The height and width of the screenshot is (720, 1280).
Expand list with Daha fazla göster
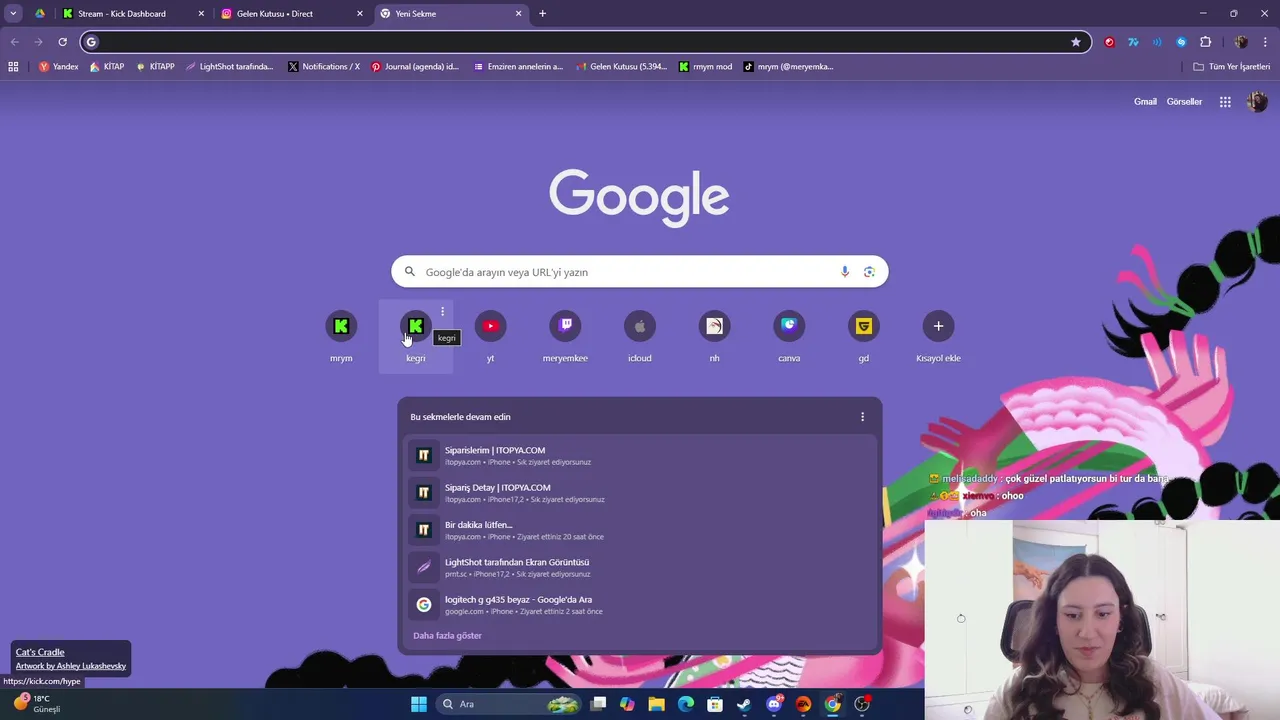tap(447, 636)
